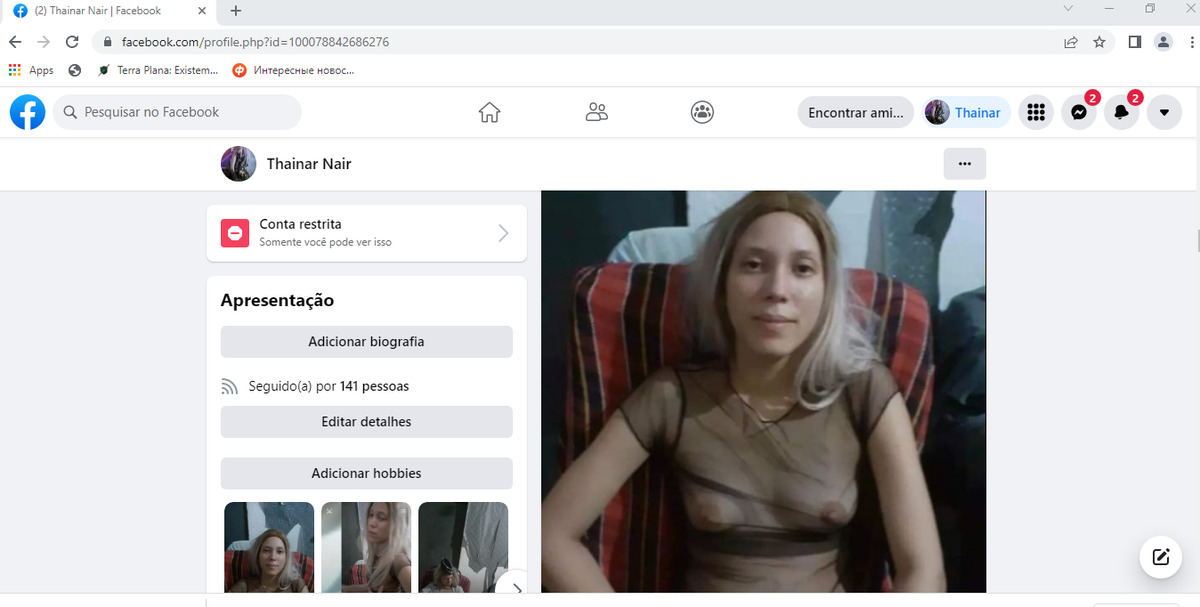Open the Facebook home feed icon
Screen dimensions: 1200x607
[489, 112]
